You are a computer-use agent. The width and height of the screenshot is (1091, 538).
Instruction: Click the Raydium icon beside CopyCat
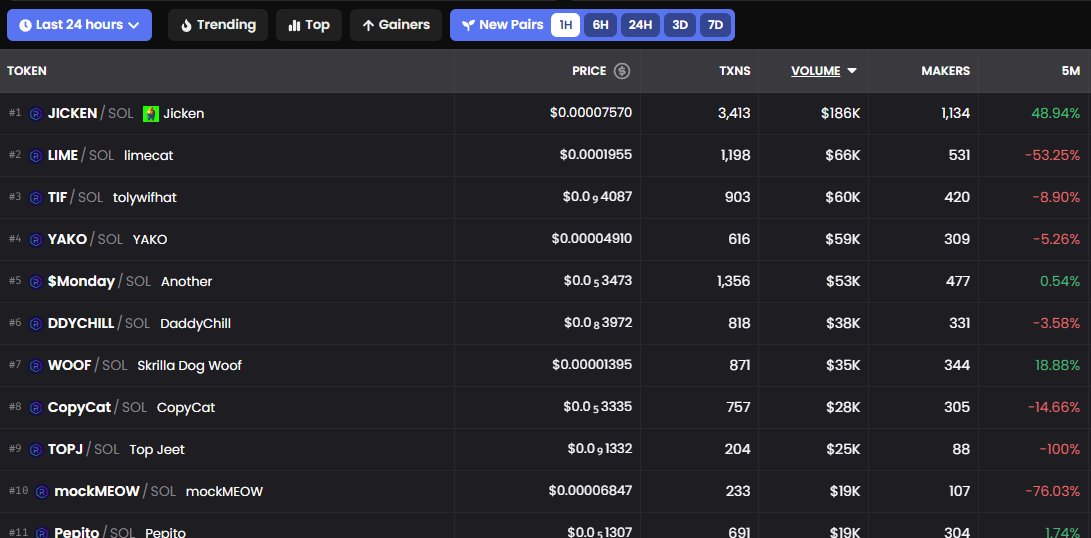pos(35,408)
